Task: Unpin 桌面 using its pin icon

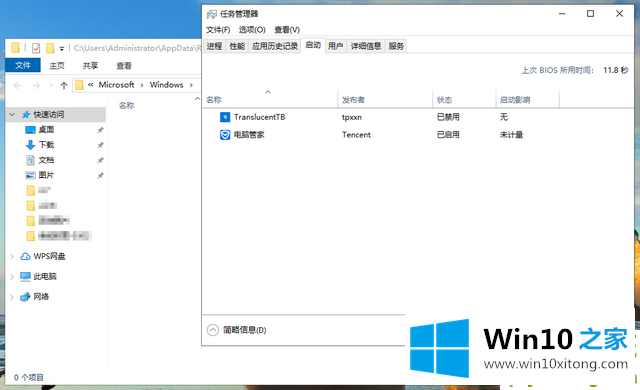Action: (x=100, y=130)
